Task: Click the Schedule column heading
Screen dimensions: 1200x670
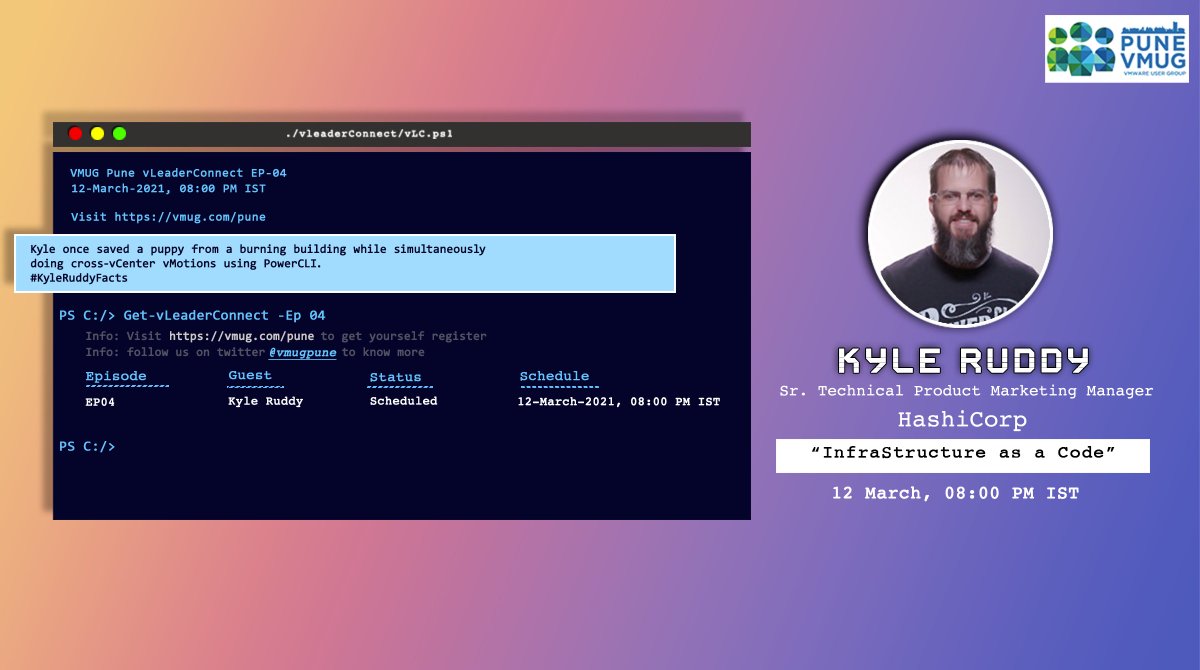Action: pyautogui.click(x=556, y=376)
